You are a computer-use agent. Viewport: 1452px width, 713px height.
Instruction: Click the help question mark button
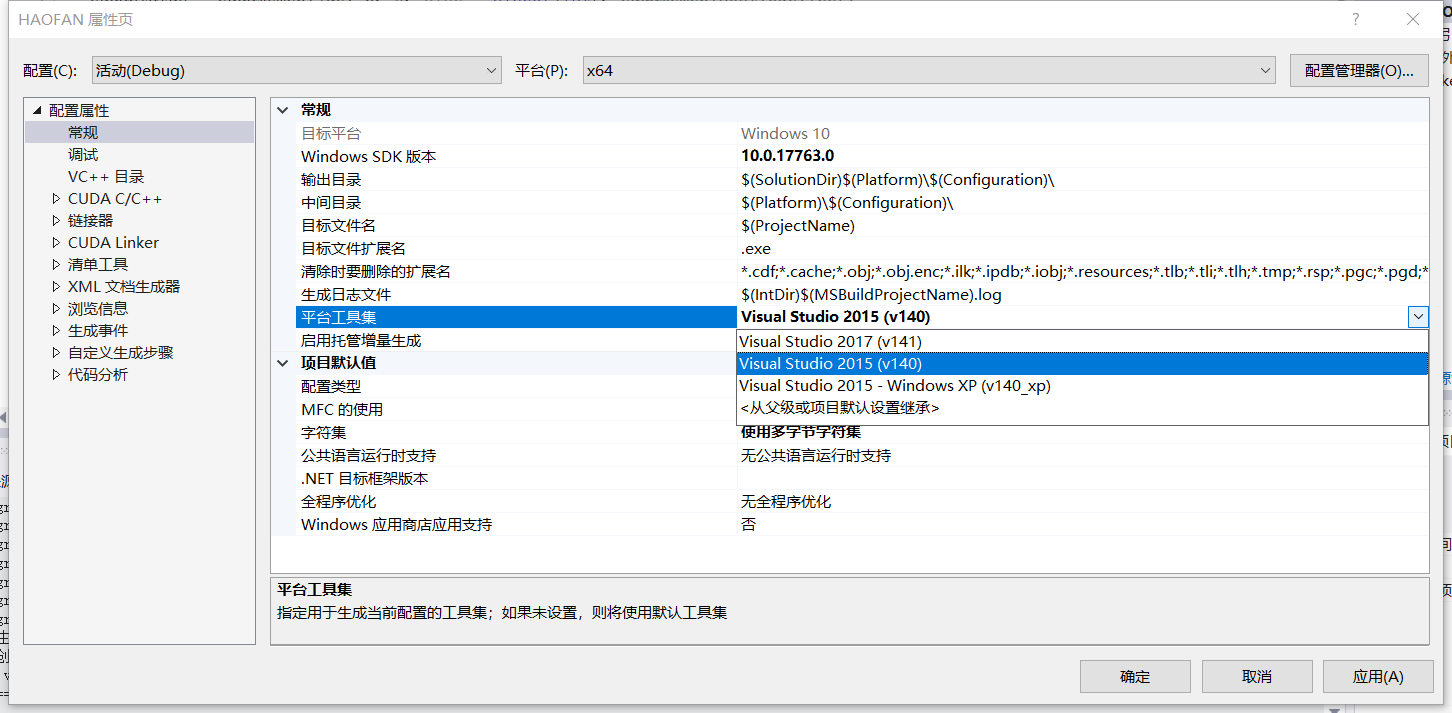1356,19
